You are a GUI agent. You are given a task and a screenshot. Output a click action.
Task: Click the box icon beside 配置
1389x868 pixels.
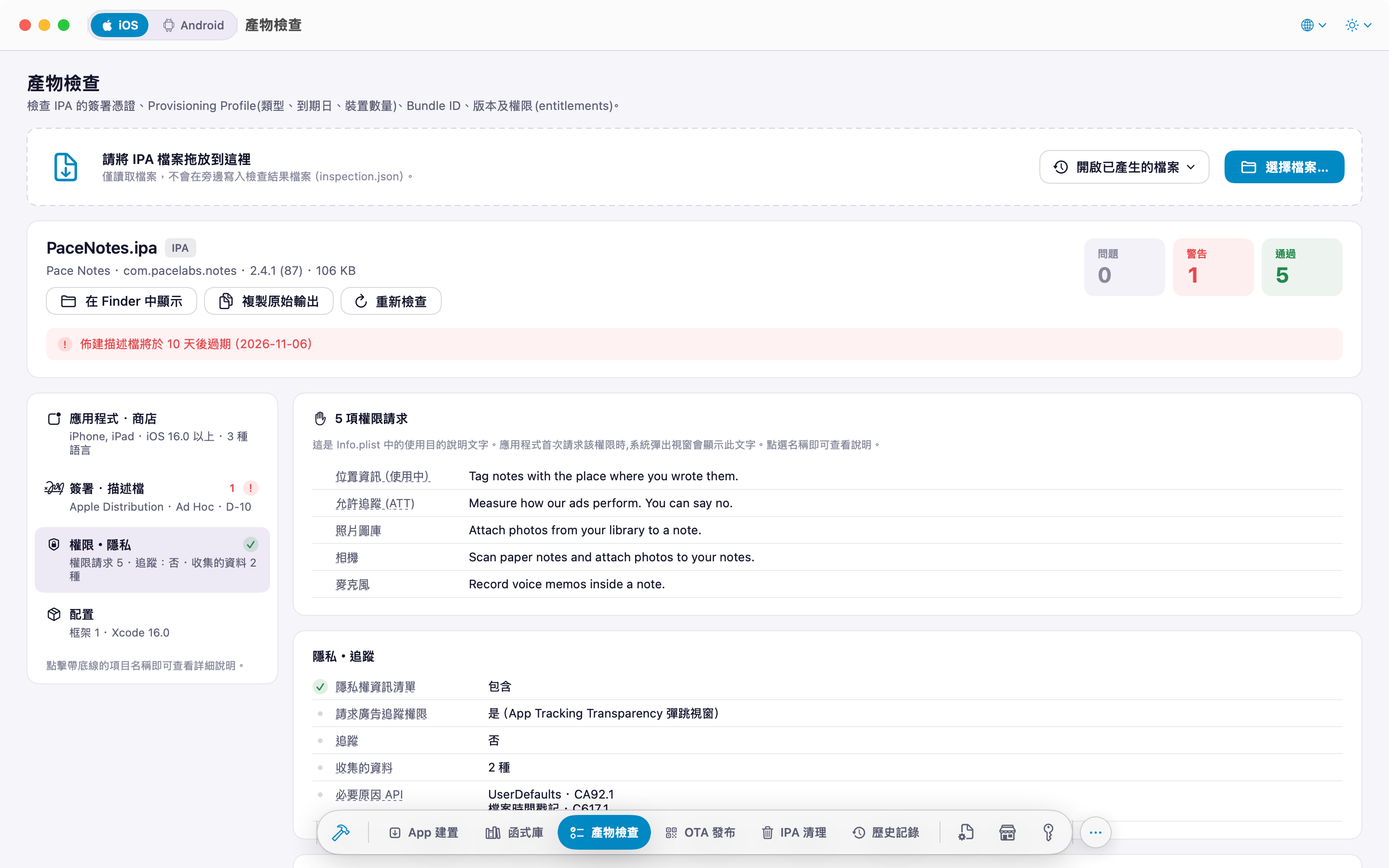pos(54,614)
